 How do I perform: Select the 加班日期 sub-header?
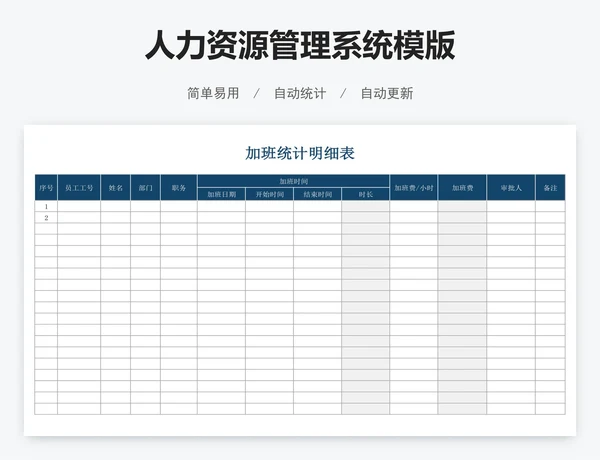click(222, 194)
